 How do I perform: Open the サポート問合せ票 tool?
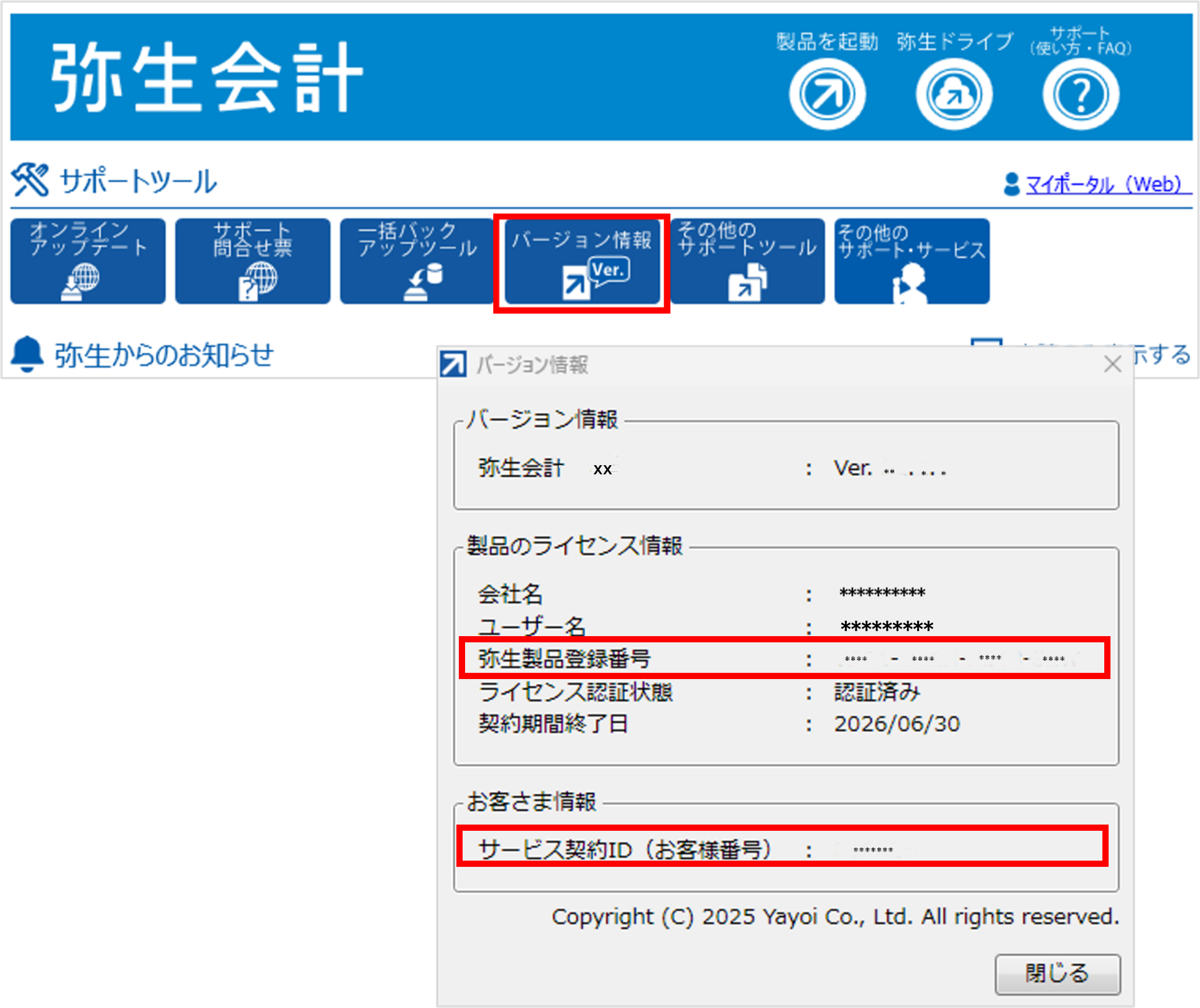click(x=252, y=261)
